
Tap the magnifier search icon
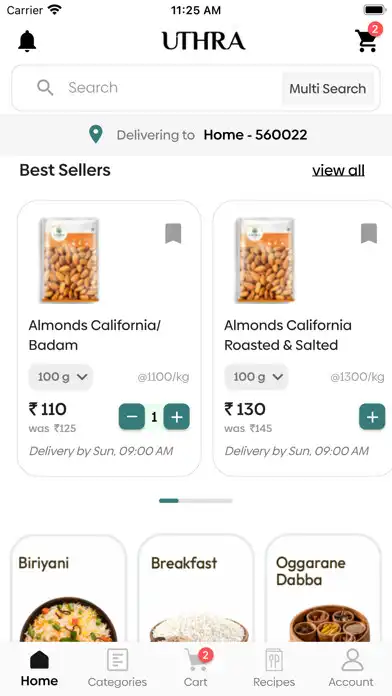[x=45, y=87]
